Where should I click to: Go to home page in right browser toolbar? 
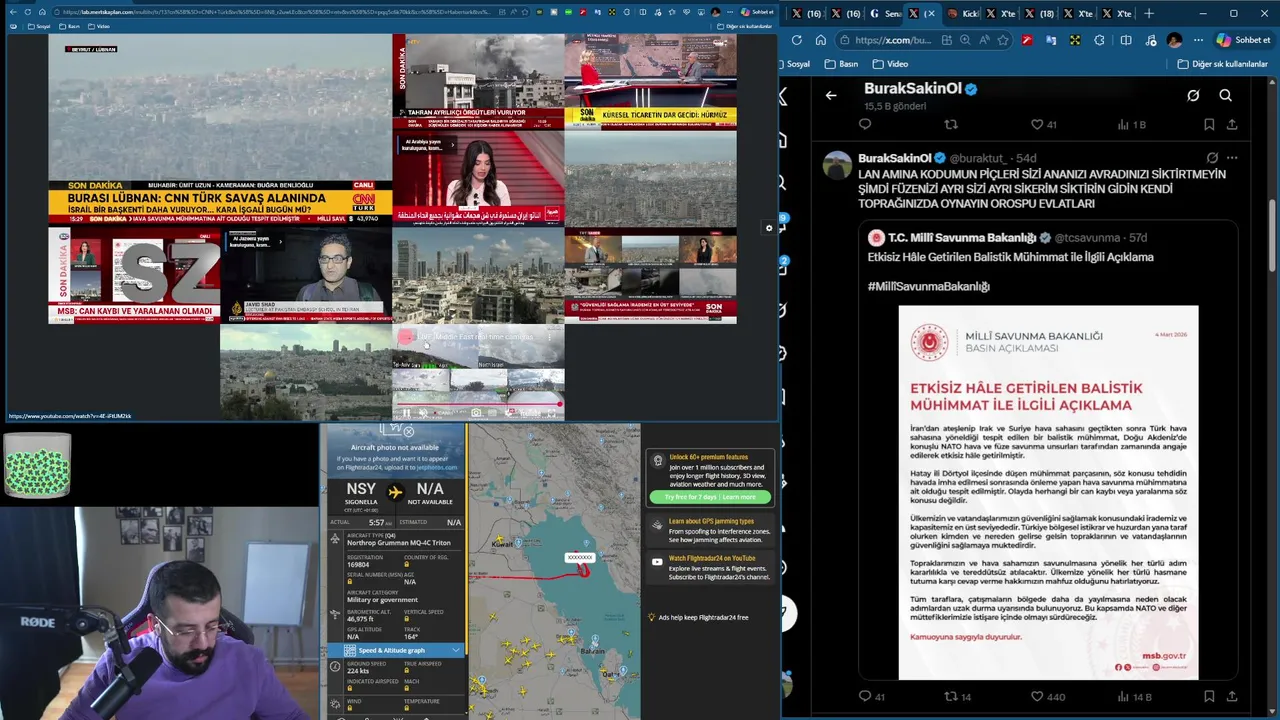point(820,40)
